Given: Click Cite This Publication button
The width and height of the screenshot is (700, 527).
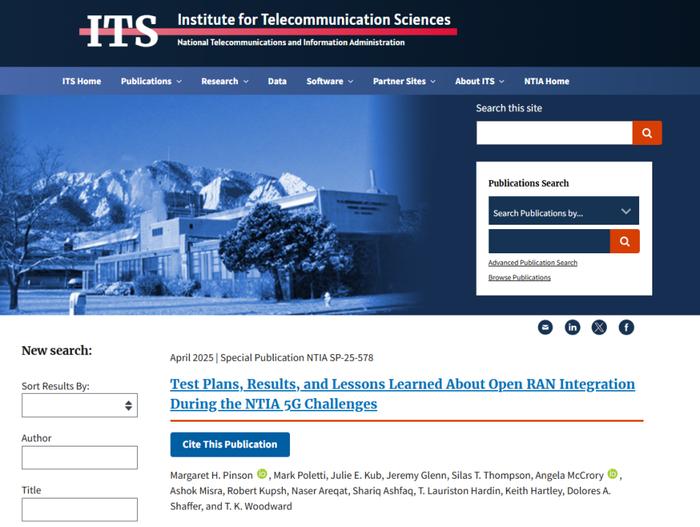Looking at the screenshot, I should point(230,444).
